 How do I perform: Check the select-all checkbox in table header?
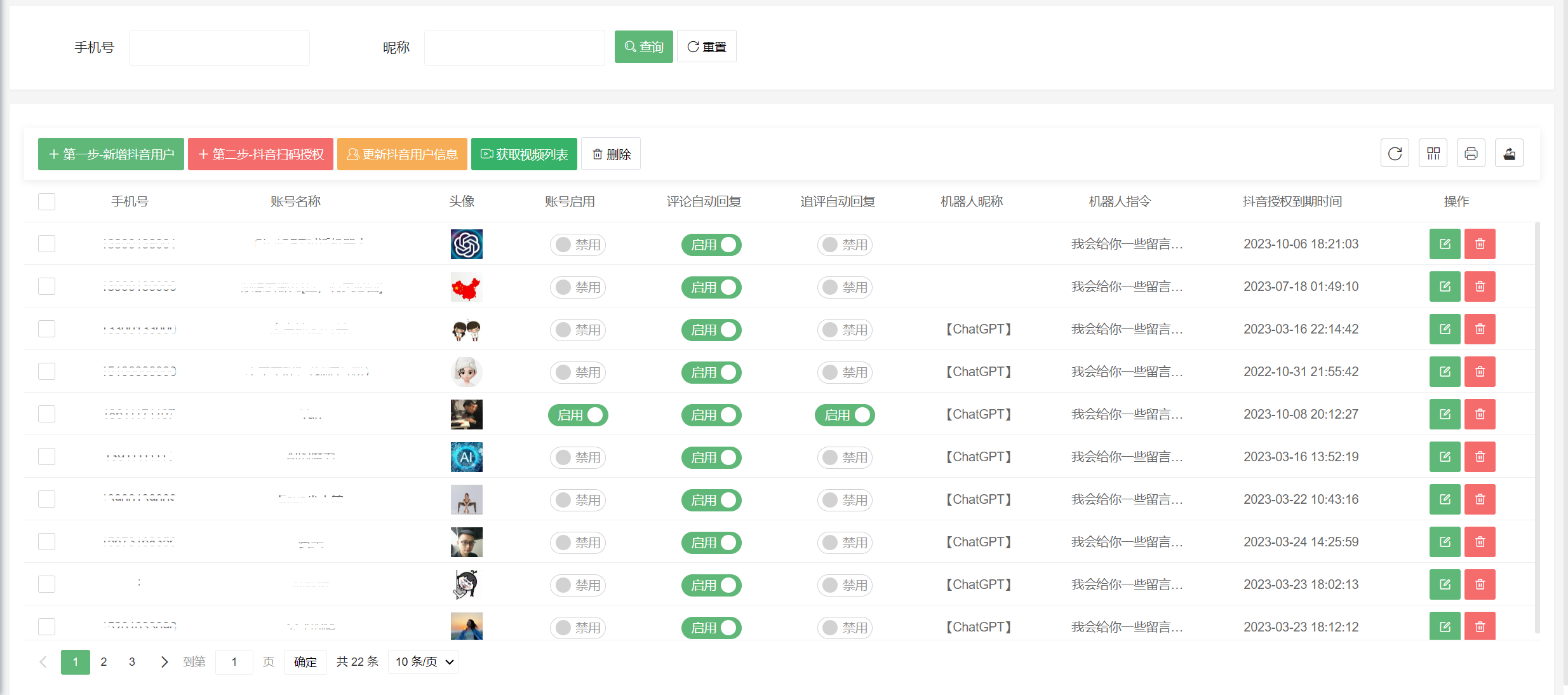tap(46, 201)
